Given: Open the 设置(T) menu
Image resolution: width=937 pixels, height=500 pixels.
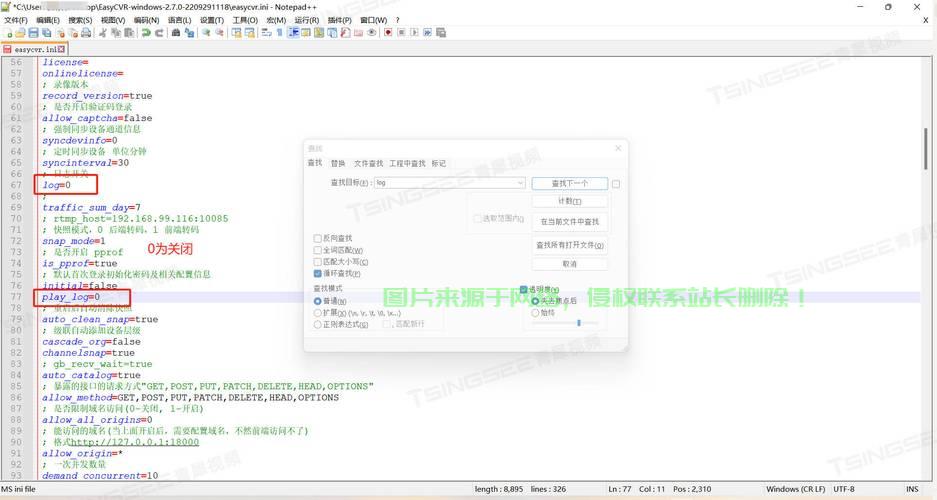Looking at the screenshot, I should click(x=212, y=20).
